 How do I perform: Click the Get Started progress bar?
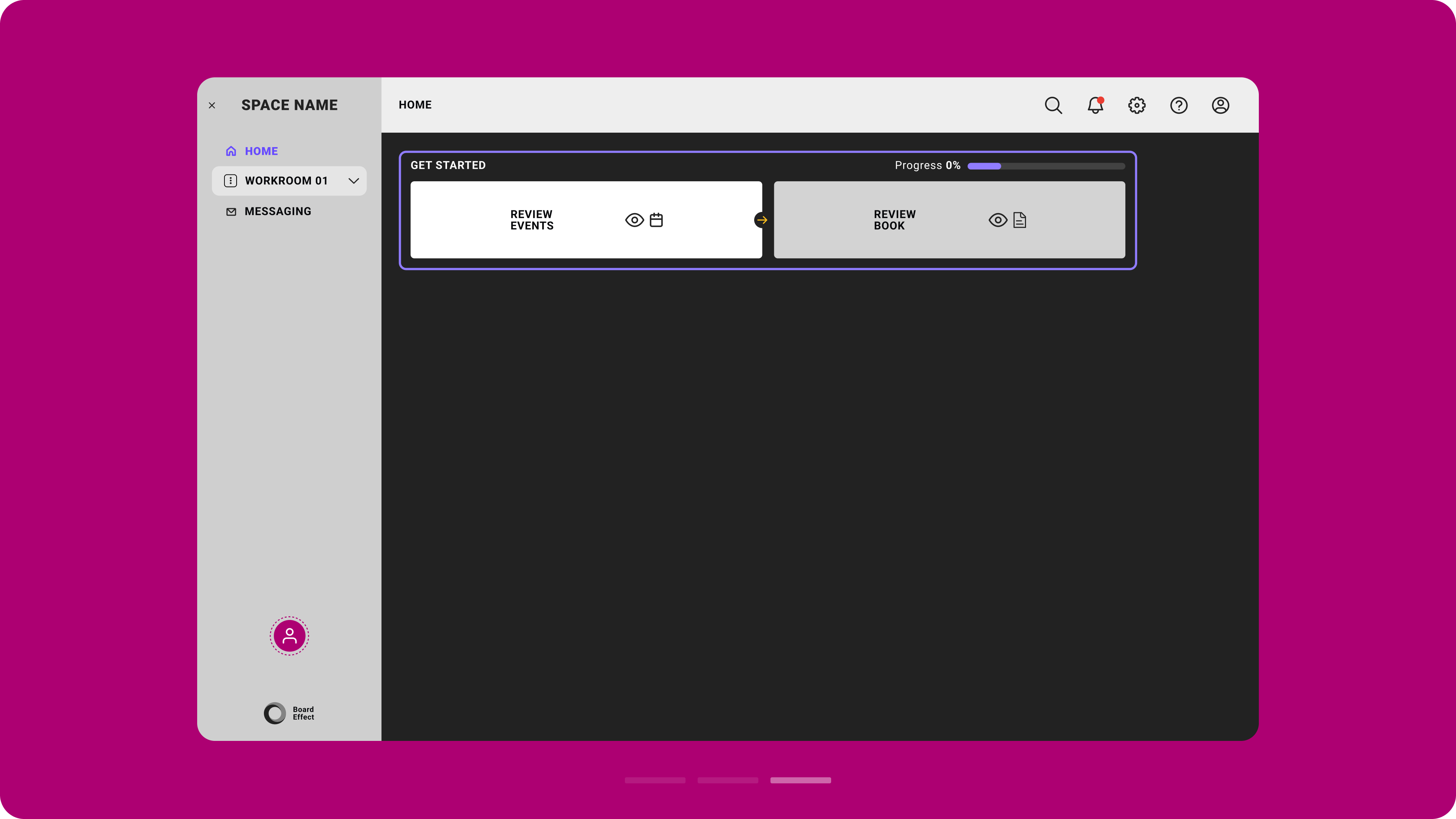coord(1046,166)
